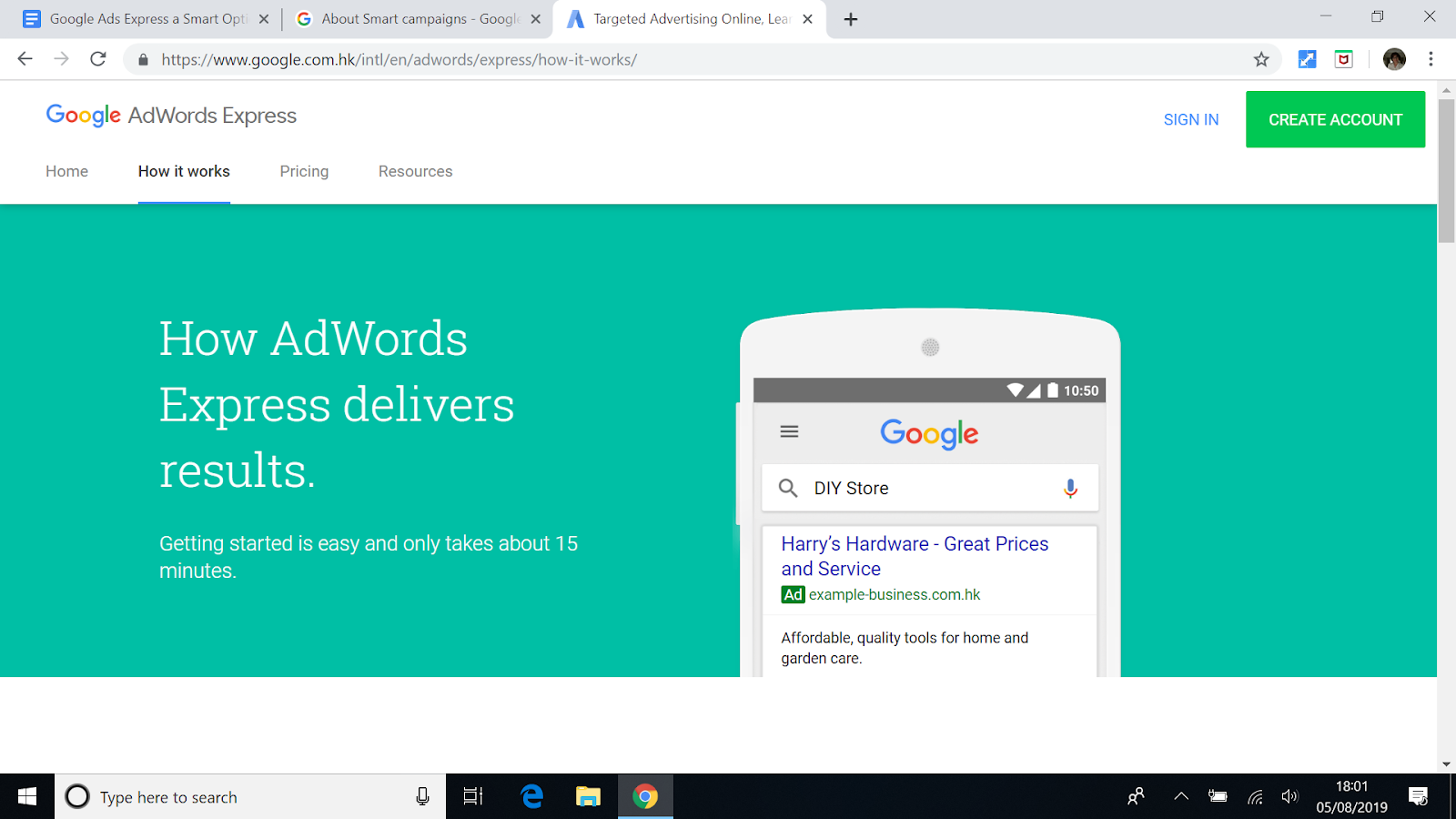
Task: Click the browser forward arrow
Action: coord(61,59)
